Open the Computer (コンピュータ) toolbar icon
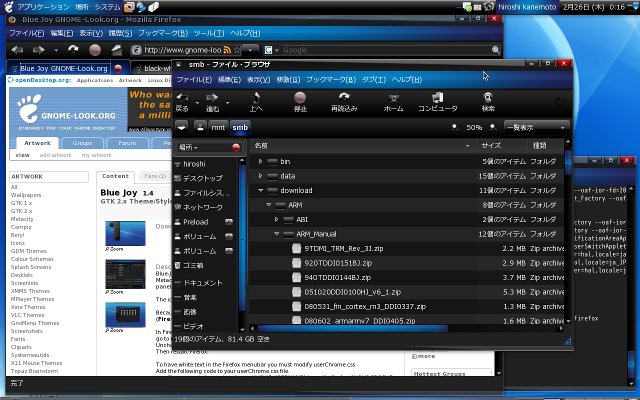The image size is (640, 400). 437,99
